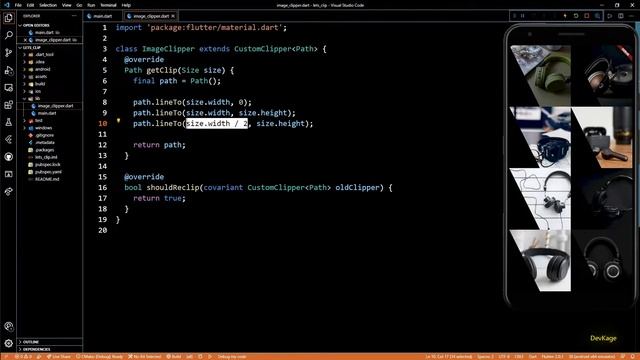Viewport: 640px width, 360px height.
Task: Open the Go menu
Action: 79,5
